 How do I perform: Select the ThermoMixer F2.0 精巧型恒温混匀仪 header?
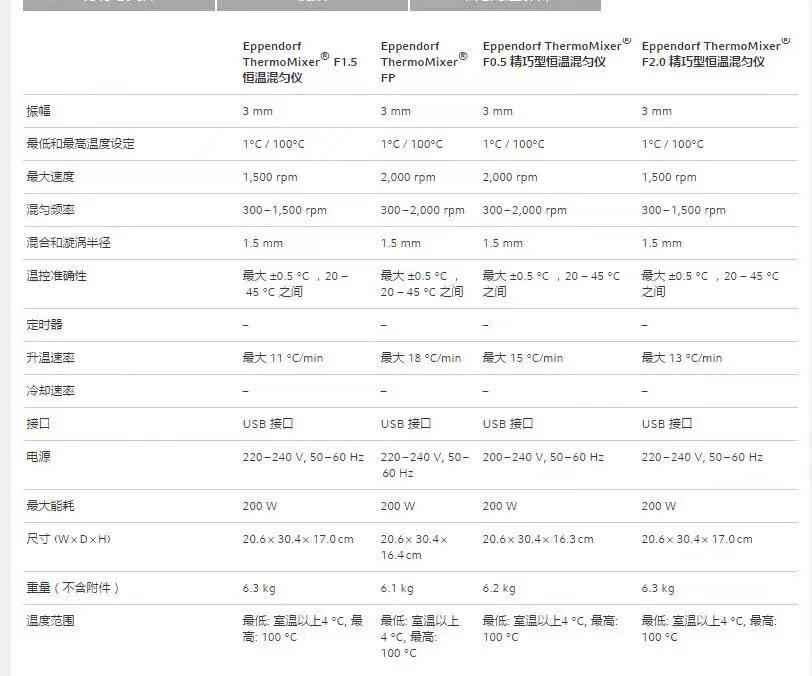click(x=716, y=53)
